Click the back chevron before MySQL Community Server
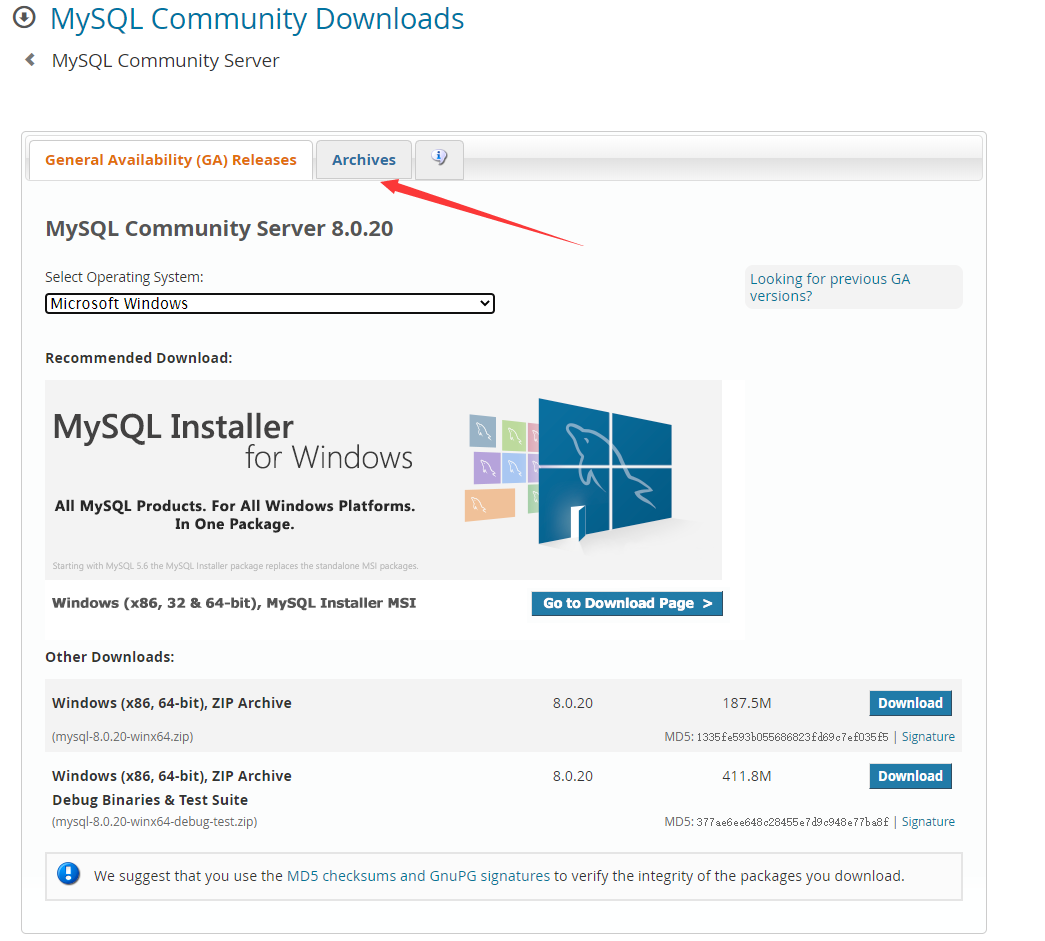Viewport: 1045px width, 941px height. tap(30, 60)
